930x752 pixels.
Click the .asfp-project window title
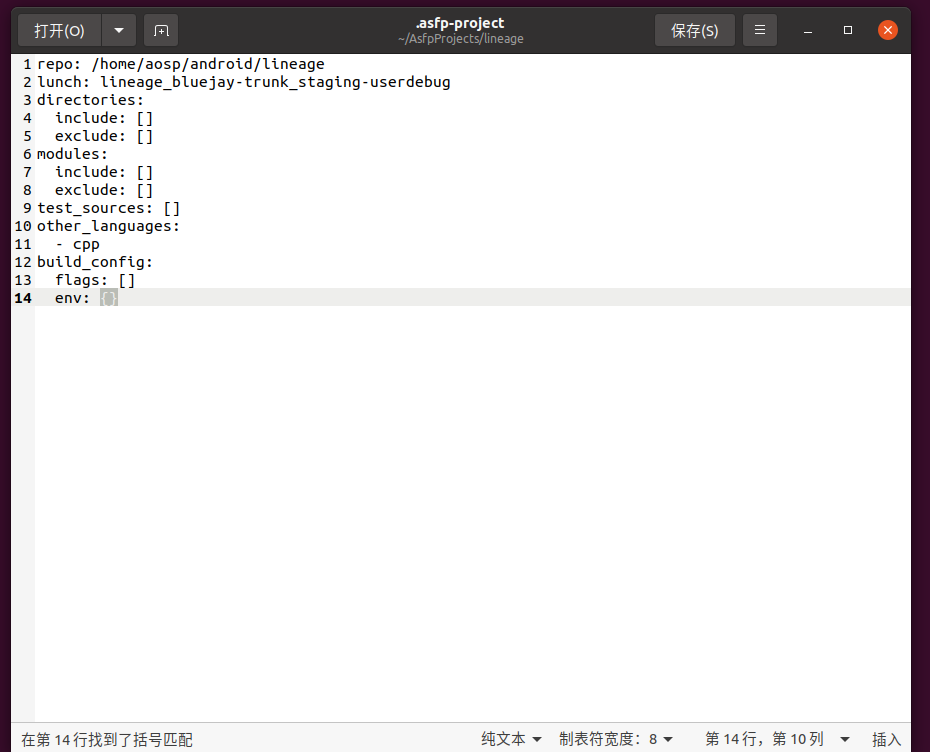(460, 23)
